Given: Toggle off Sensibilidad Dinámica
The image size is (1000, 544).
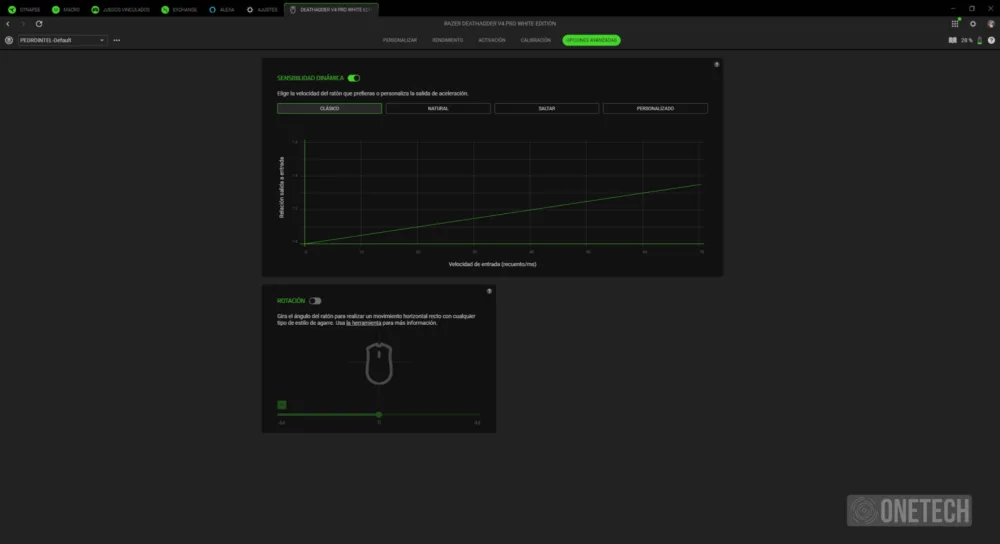Looking at the screenshot, I should pos(354,78).
